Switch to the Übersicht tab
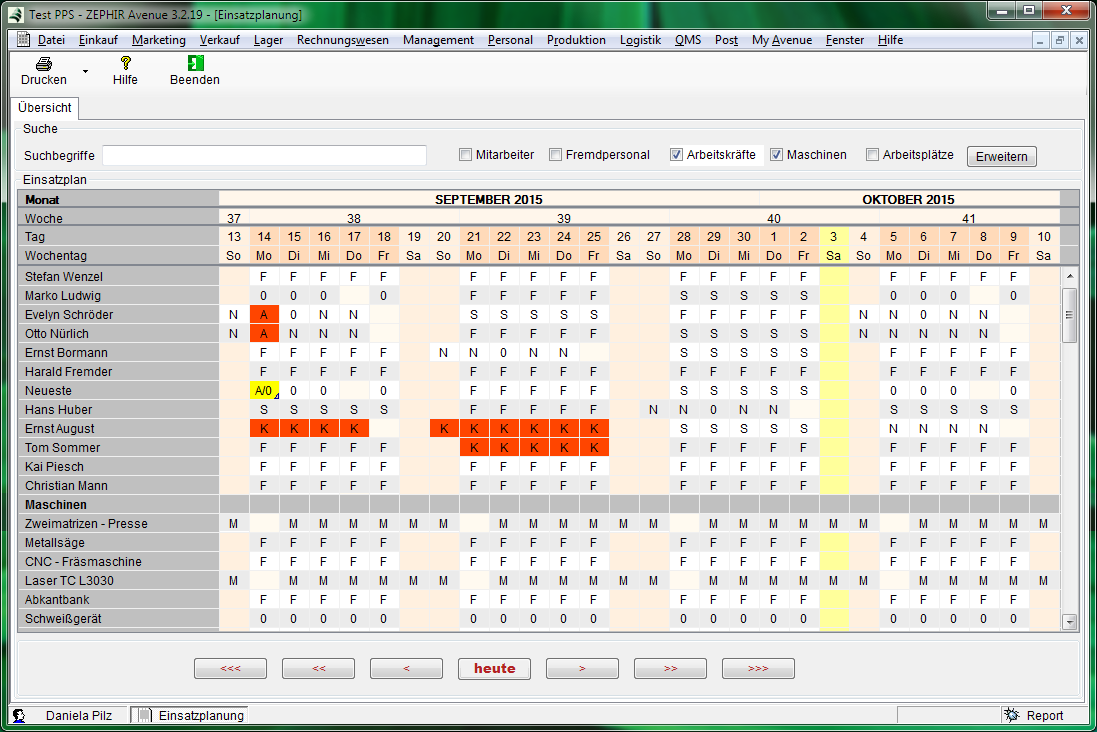The height and width of the screenshot is (732, 1097). pos(45,108)
